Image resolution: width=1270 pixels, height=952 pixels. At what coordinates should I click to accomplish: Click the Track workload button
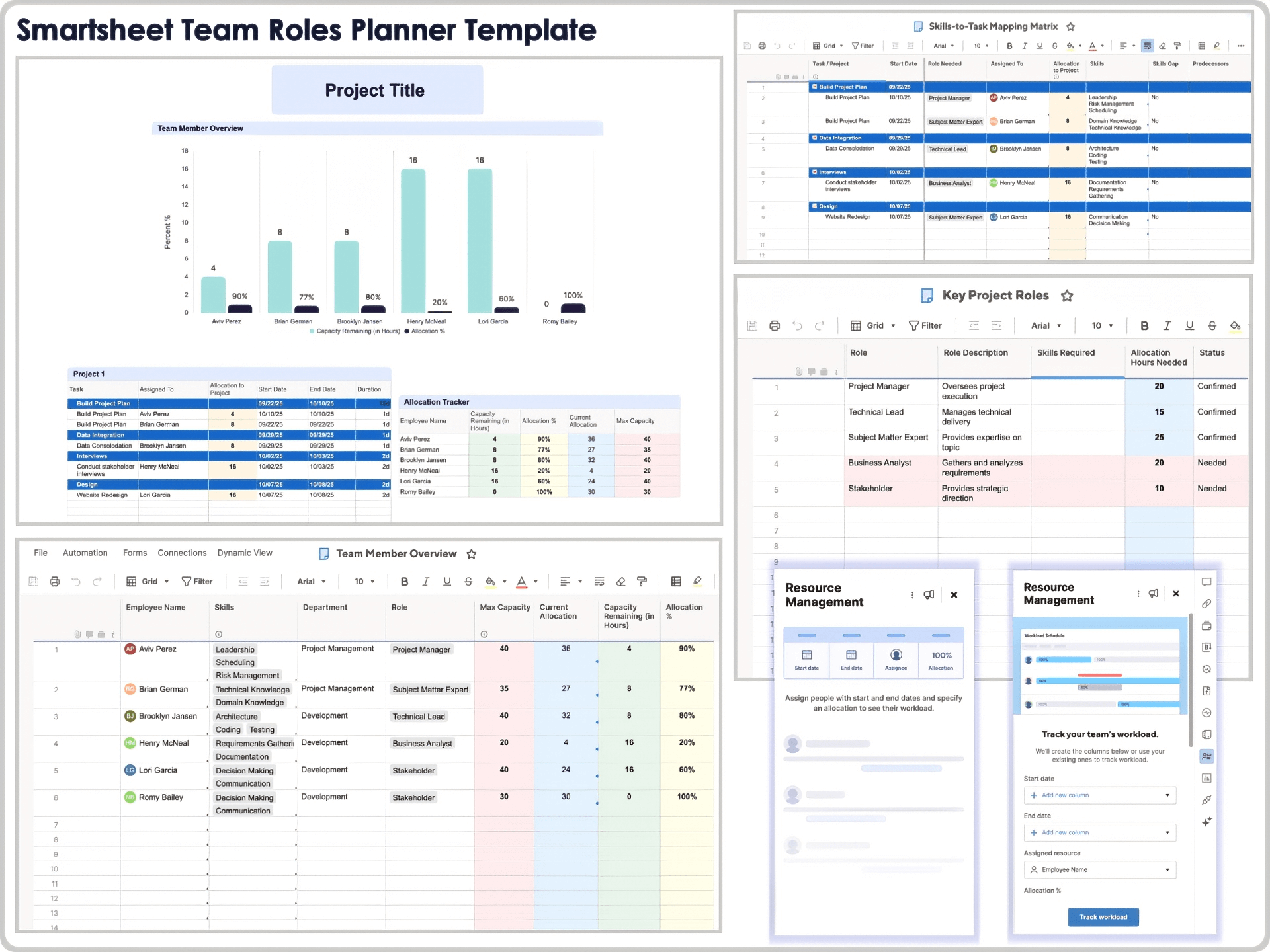1103,917
